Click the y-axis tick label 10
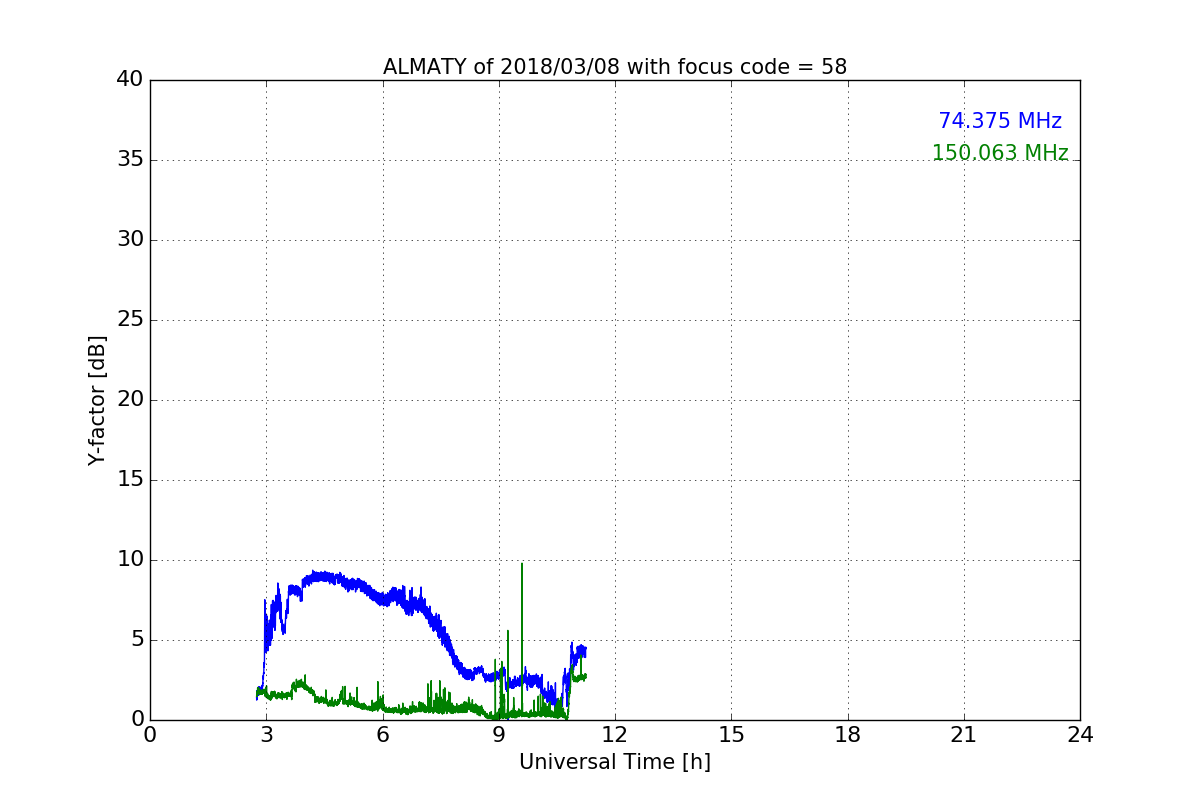The width and height of the screenshot is (1200, 800). (x=129, y=560)
